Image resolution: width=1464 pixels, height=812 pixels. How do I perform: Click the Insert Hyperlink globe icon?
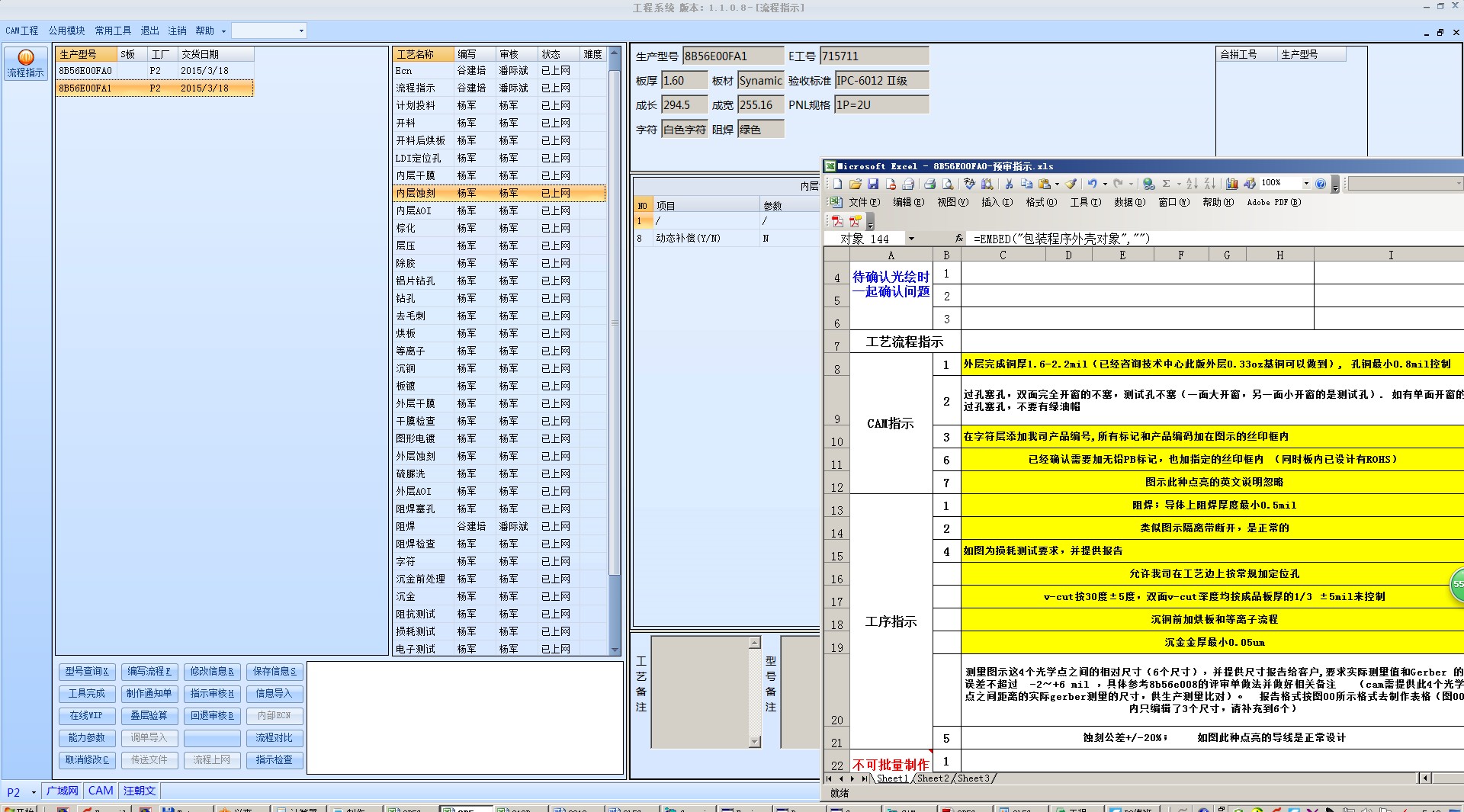[x=1148, y=184]
